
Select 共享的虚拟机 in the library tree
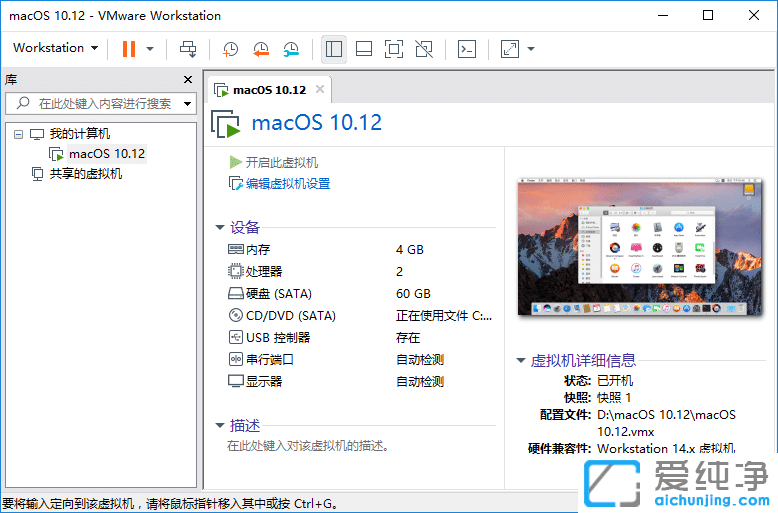click(85, 174)
